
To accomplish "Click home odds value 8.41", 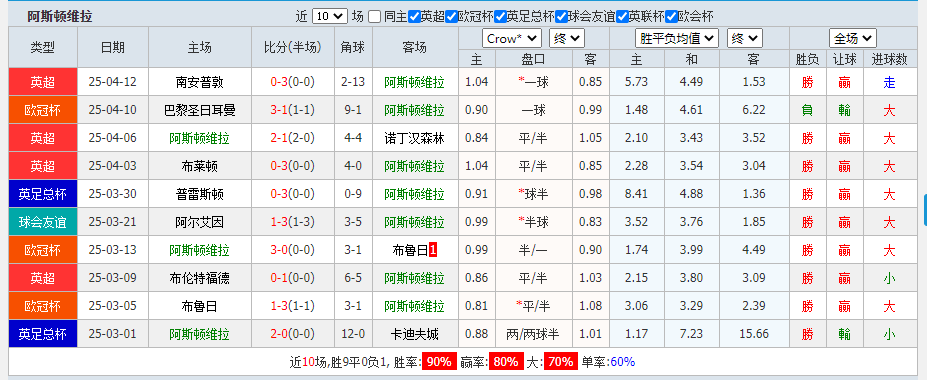I will click(x=636, y=194).
